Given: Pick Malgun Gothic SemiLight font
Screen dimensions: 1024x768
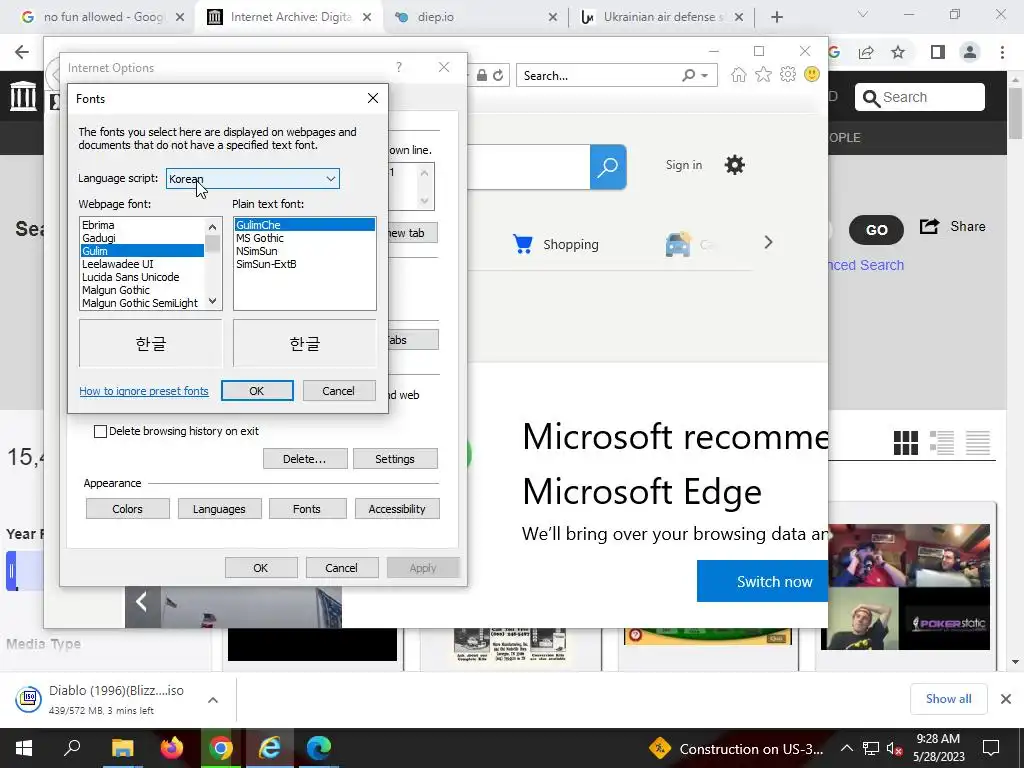Looking at the screenshot, I should [x=142, y=303].
